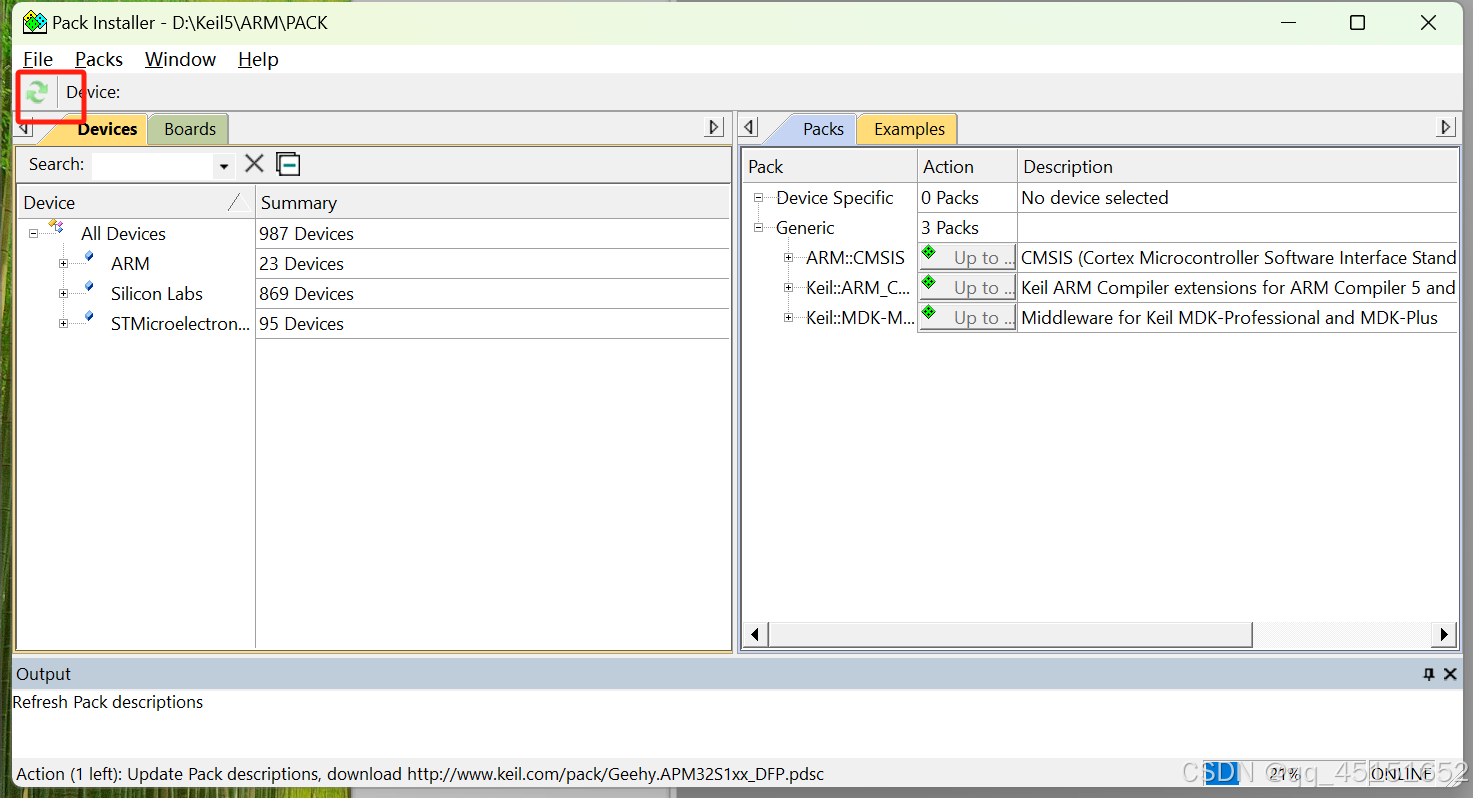The height and width of the screenshot is (798, 1473).
Task: Click the right pane tab scroll-left arrow
Action: tap(750, 127)
